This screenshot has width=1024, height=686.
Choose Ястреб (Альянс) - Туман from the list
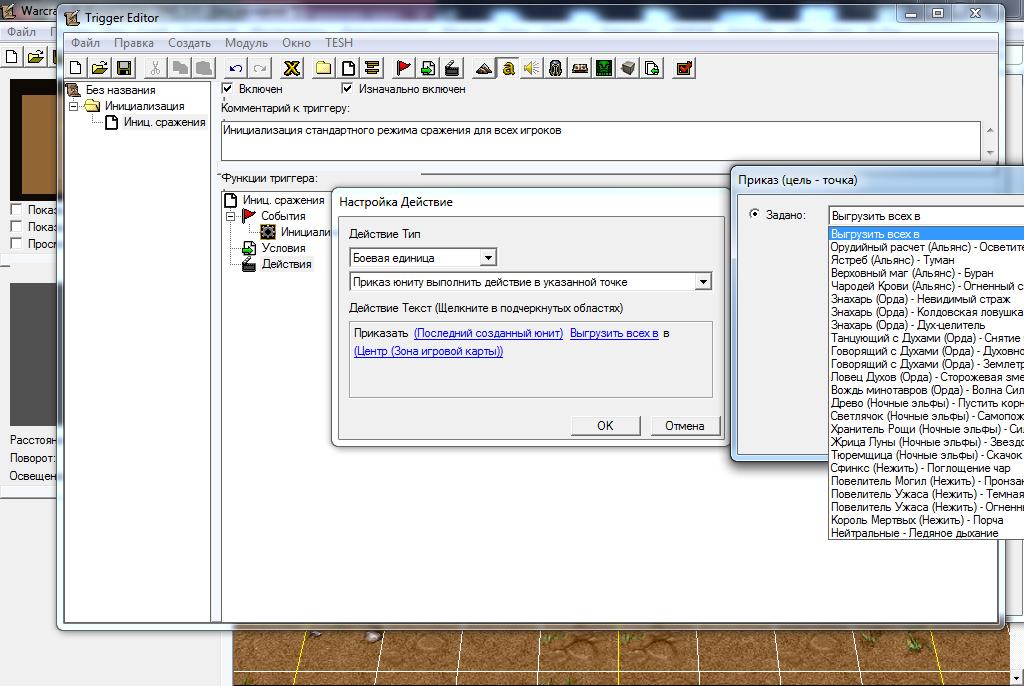(927, 260)
